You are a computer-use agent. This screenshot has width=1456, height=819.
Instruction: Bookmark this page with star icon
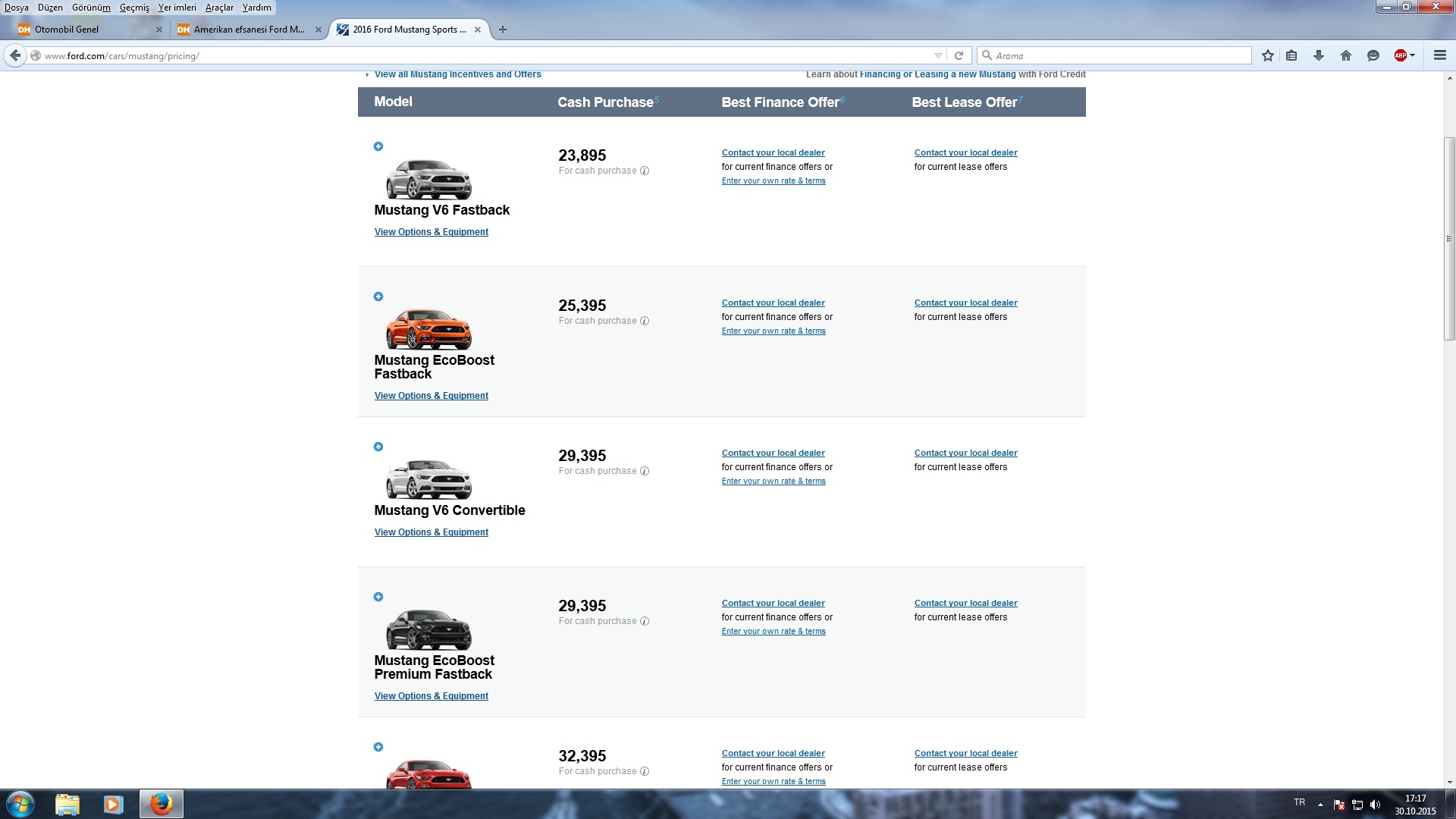pos(1267,55)
